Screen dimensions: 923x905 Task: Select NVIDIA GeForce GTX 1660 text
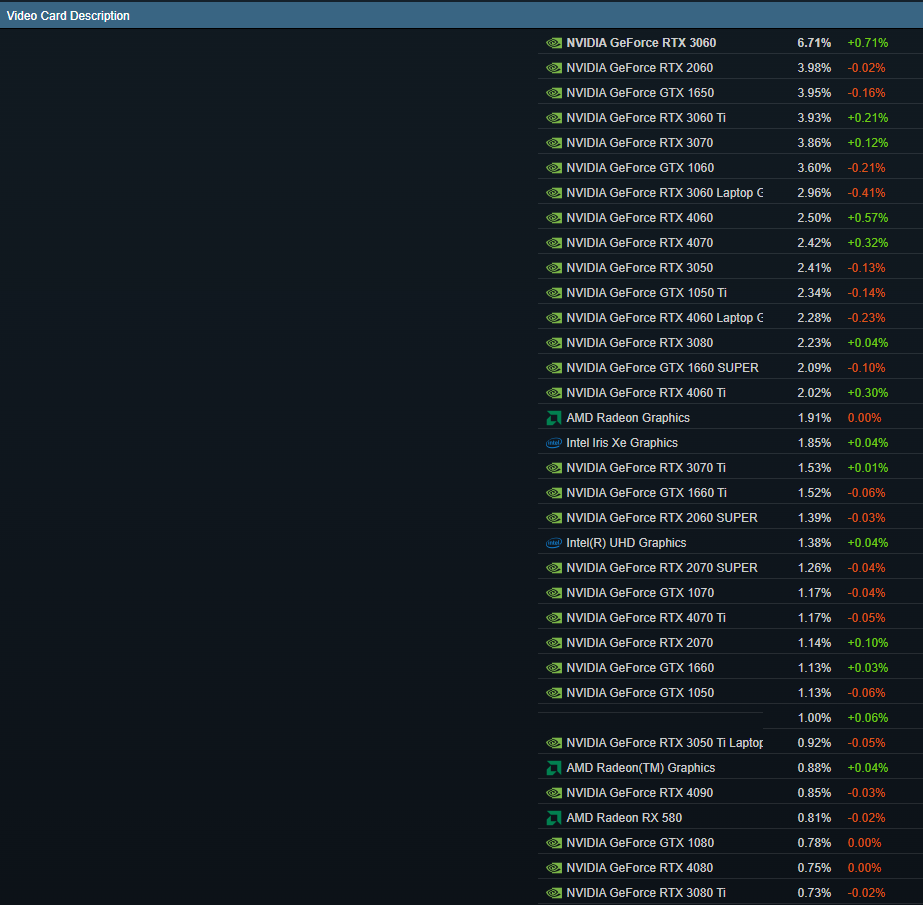tap(640, 668)
